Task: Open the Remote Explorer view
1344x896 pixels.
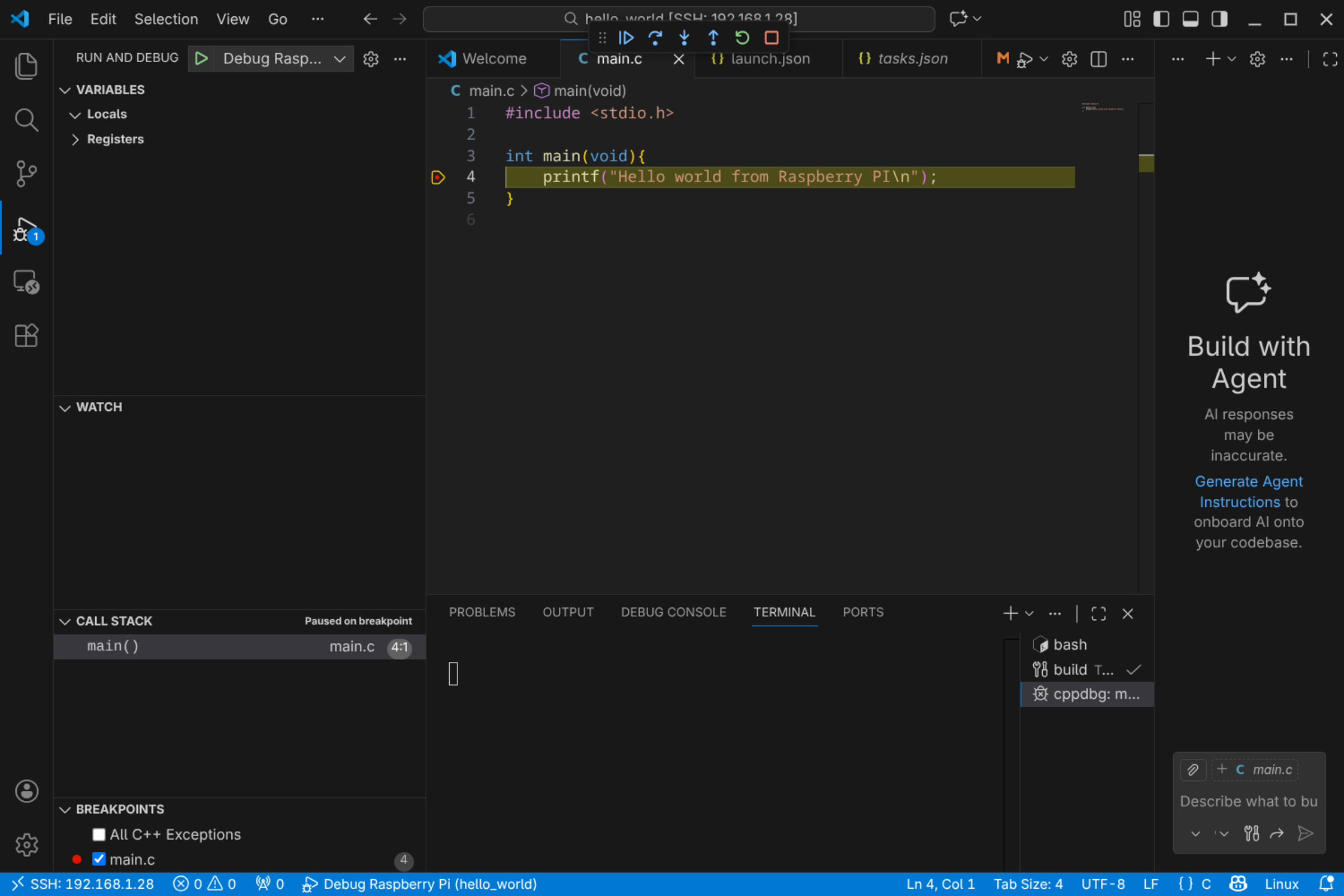Action: [x=26, y=282]
